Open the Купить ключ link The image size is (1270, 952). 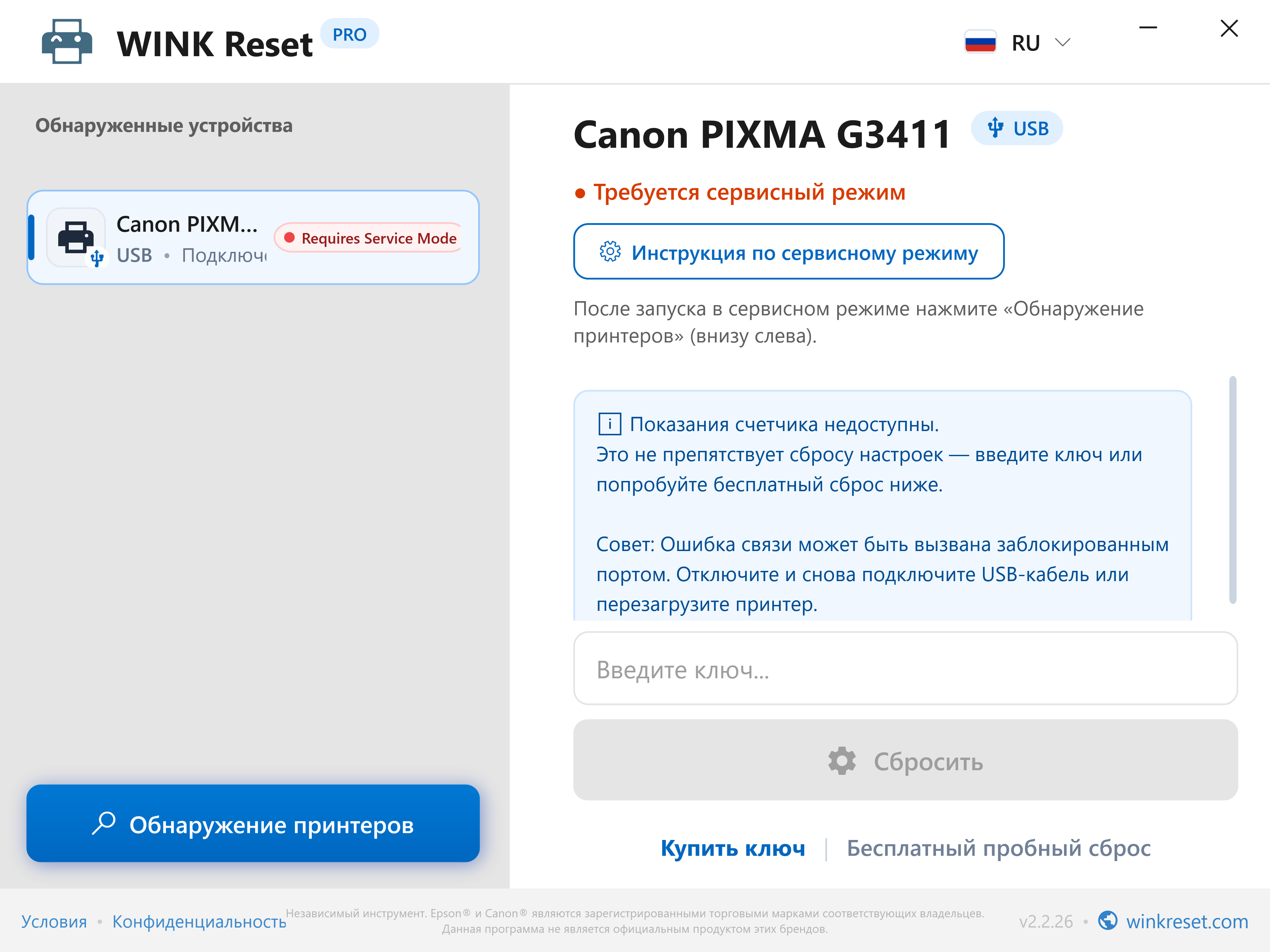(x=733, y=848)
